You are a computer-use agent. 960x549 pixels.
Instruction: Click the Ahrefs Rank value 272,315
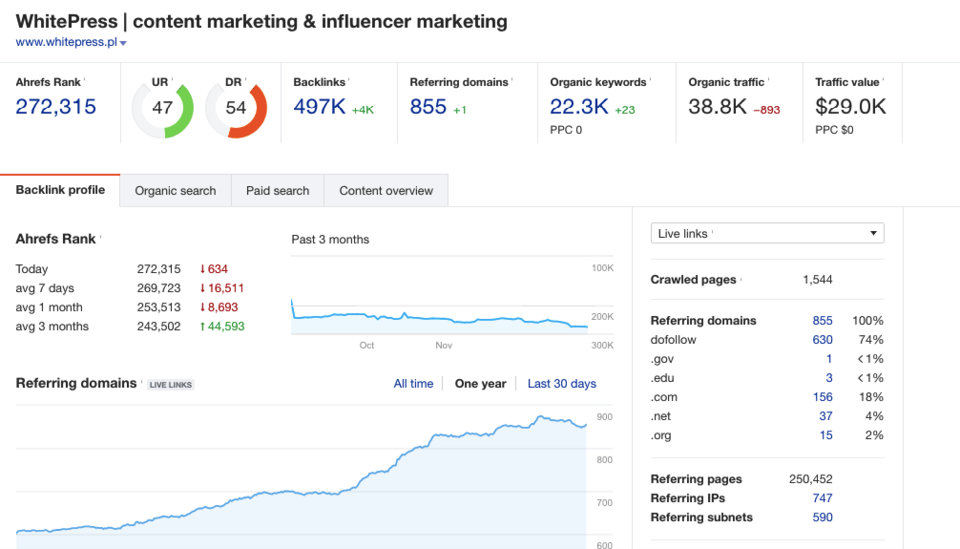coord(56,106)
